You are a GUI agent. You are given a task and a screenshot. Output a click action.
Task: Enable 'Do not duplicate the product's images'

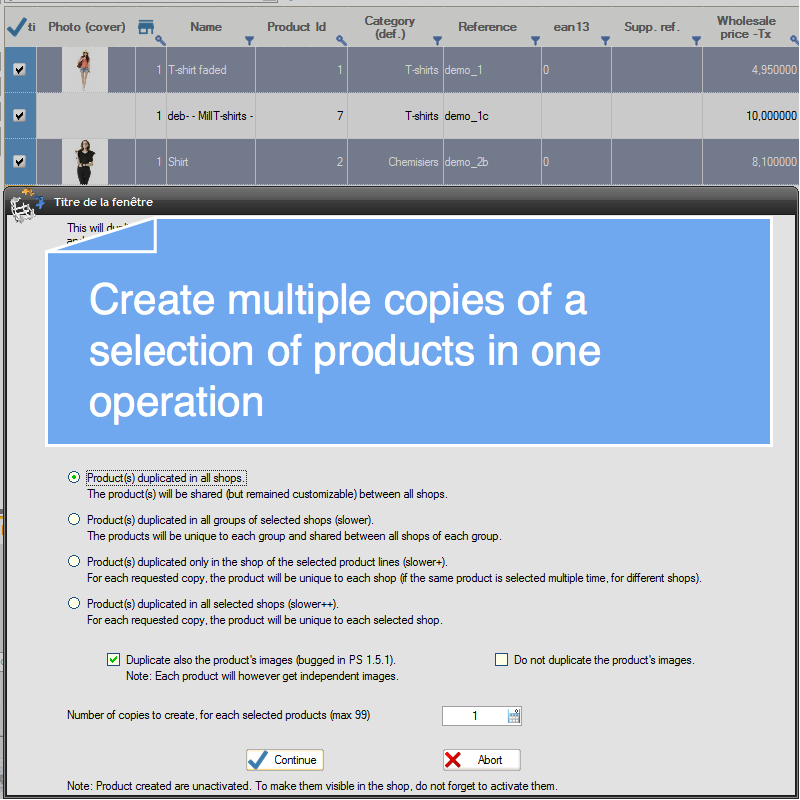tap(502, 660)
